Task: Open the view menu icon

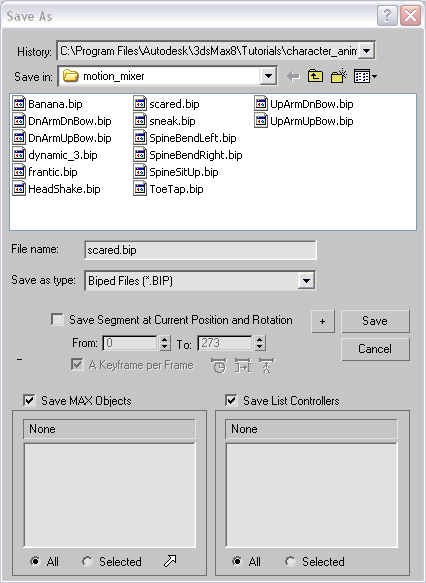Action: 365,76
